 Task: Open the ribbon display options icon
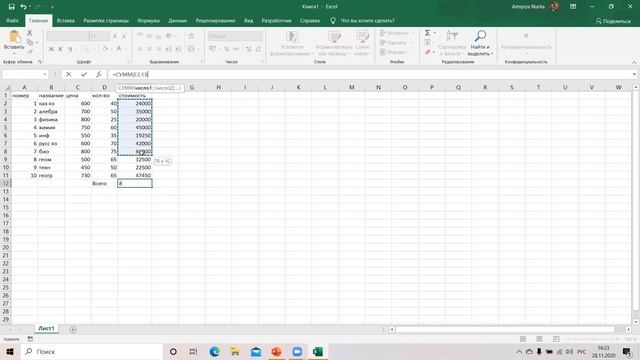click(x=573, y=7)
